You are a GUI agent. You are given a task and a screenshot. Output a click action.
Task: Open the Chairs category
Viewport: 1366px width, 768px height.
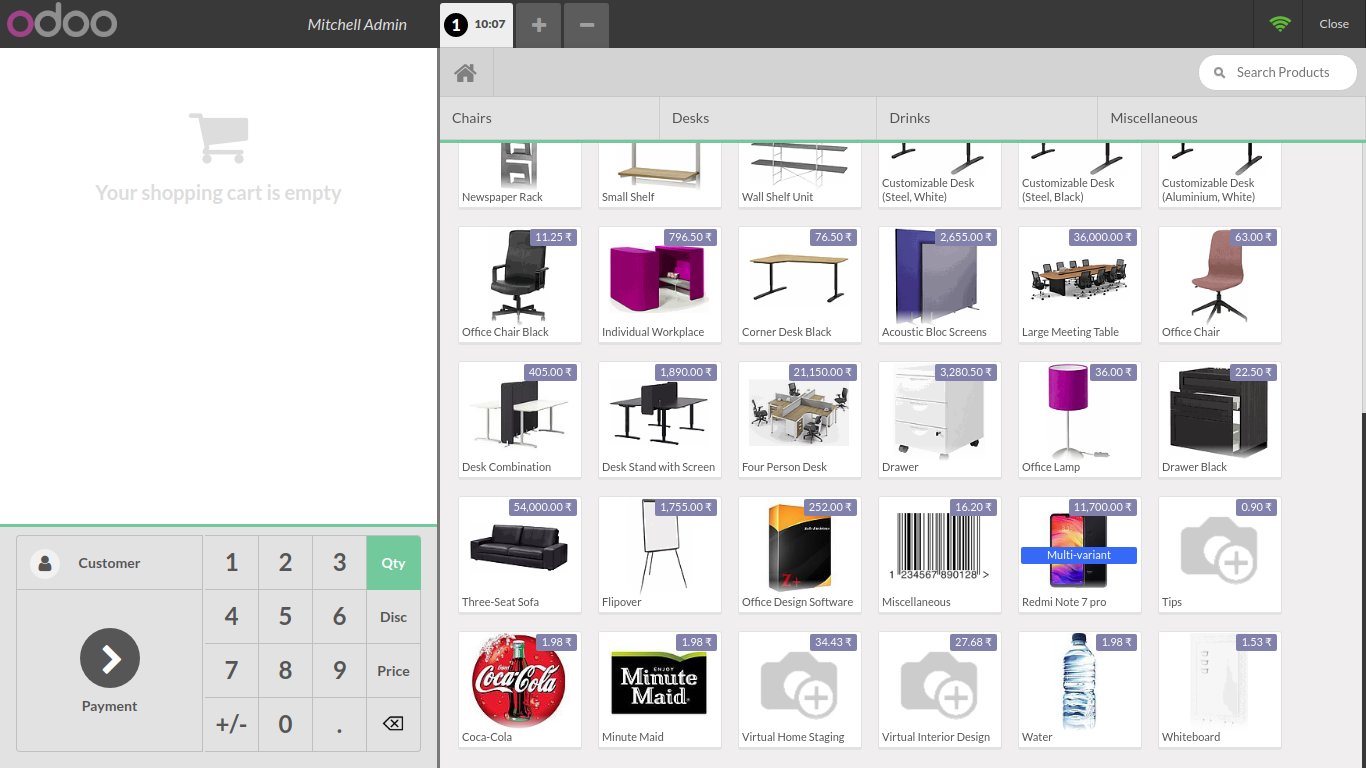pyautogui.click(x=549, y=118)
